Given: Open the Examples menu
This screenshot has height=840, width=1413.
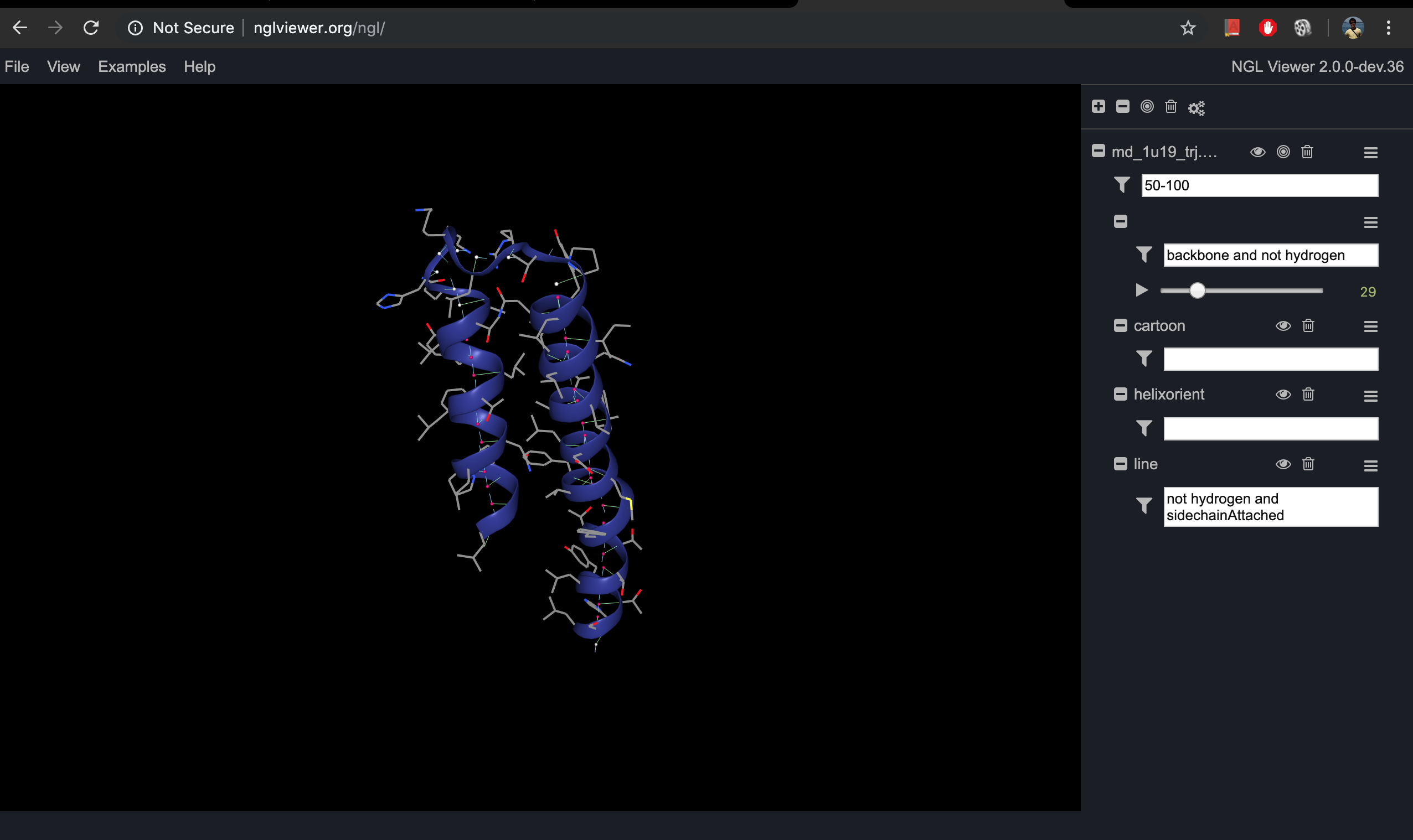Looking at the screenshot, I should pos(131,67).
